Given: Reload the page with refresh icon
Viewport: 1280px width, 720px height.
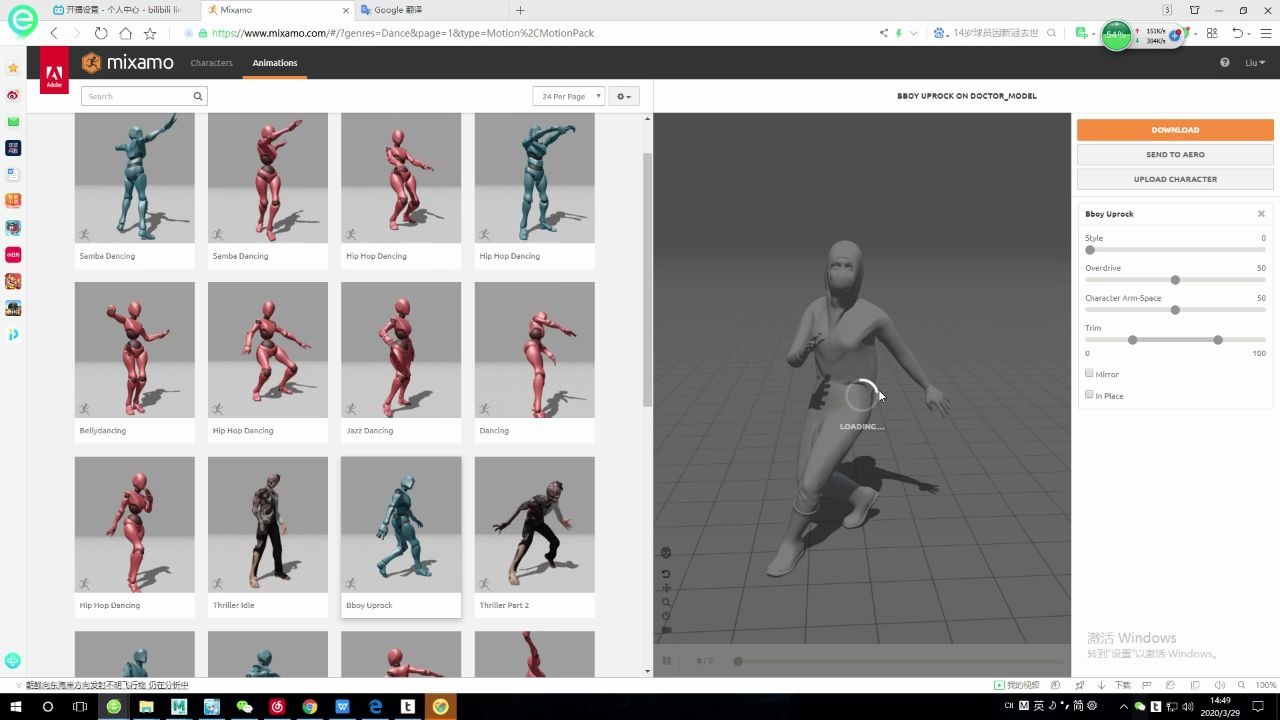Looking at the screenshot, I should [x=101, y=33].
